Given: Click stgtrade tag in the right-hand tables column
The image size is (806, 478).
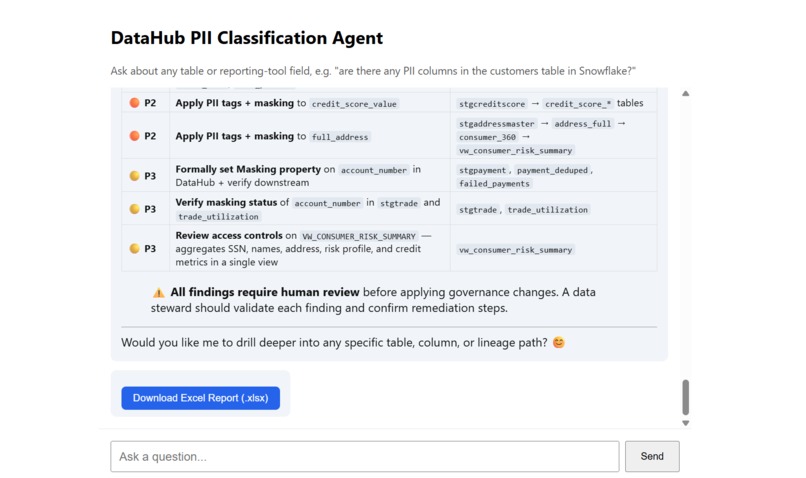Looking at the screenshot, I should [478, 210].
